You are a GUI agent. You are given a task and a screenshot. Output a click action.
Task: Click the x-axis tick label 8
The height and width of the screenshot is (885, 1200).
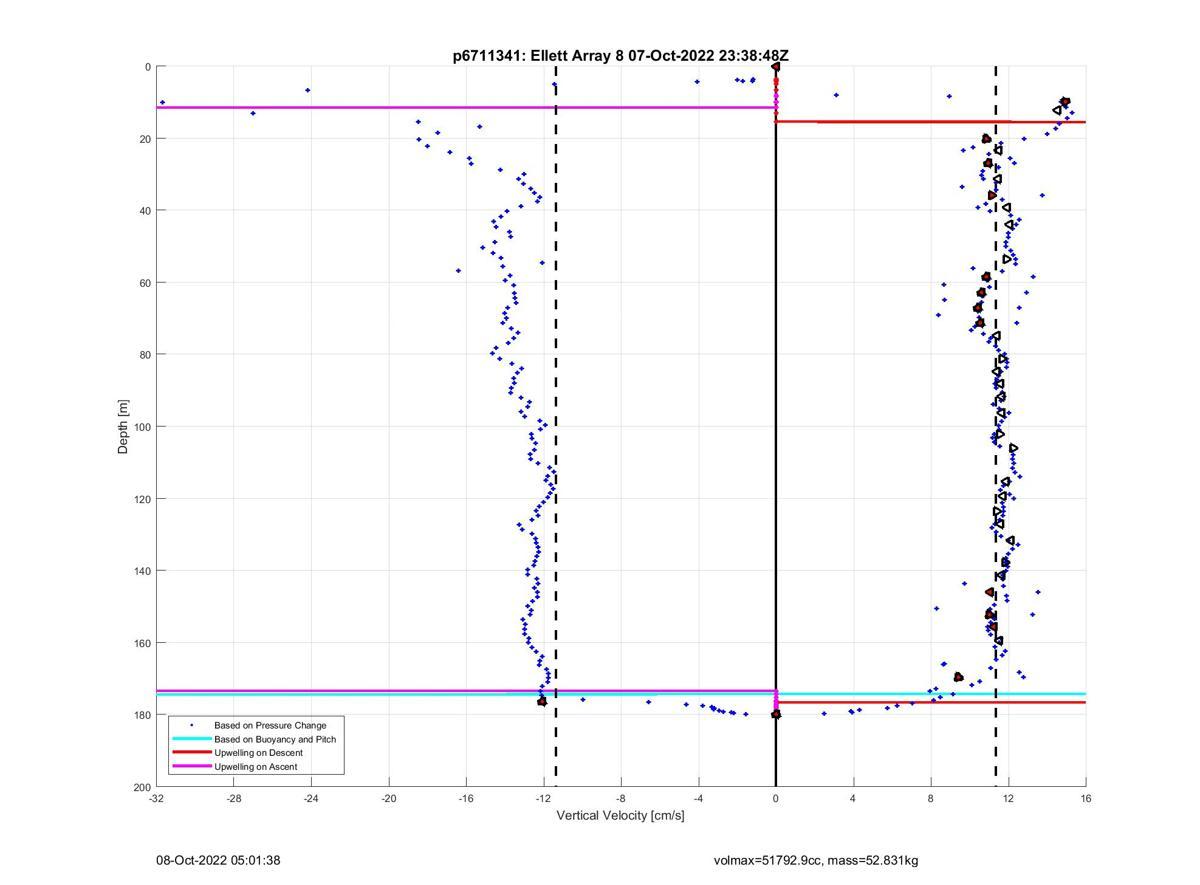pos(931,798)
